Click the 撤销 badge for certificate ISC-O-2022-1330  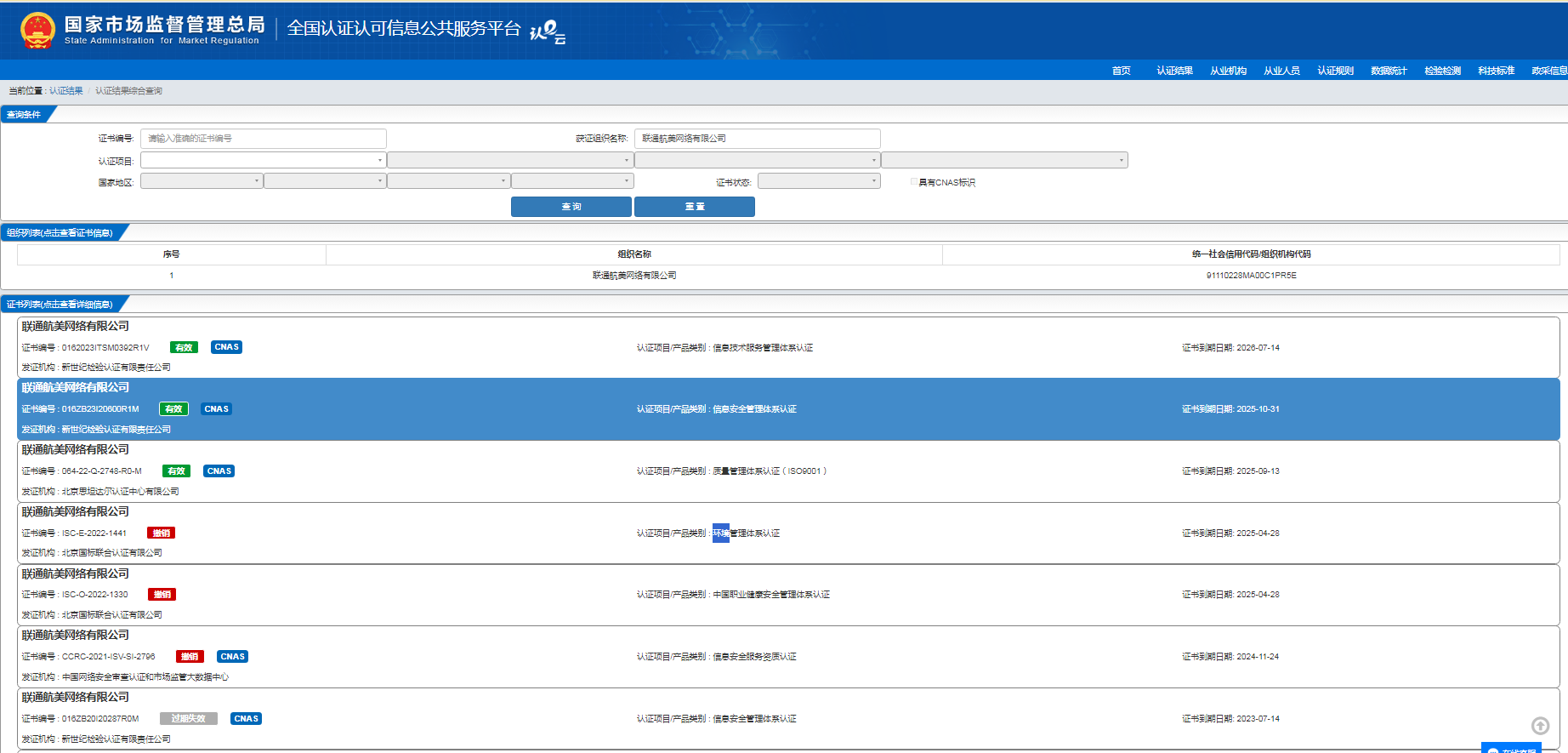click(x=162, y=595)
